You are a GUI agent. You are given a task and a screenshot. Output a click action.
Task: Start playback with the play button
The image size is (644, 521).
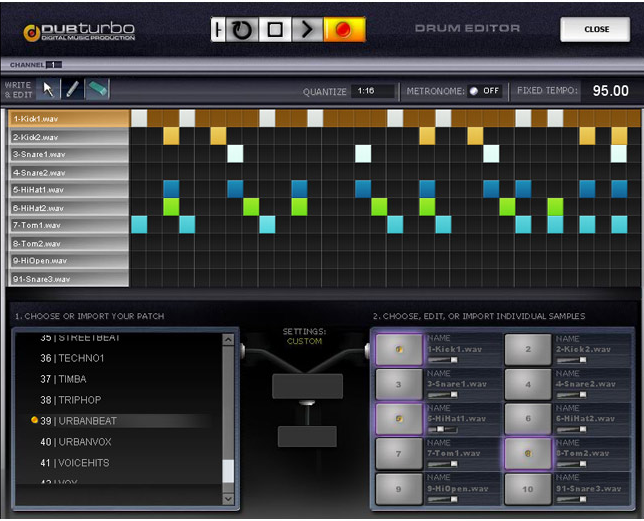(x=307, y=30)
